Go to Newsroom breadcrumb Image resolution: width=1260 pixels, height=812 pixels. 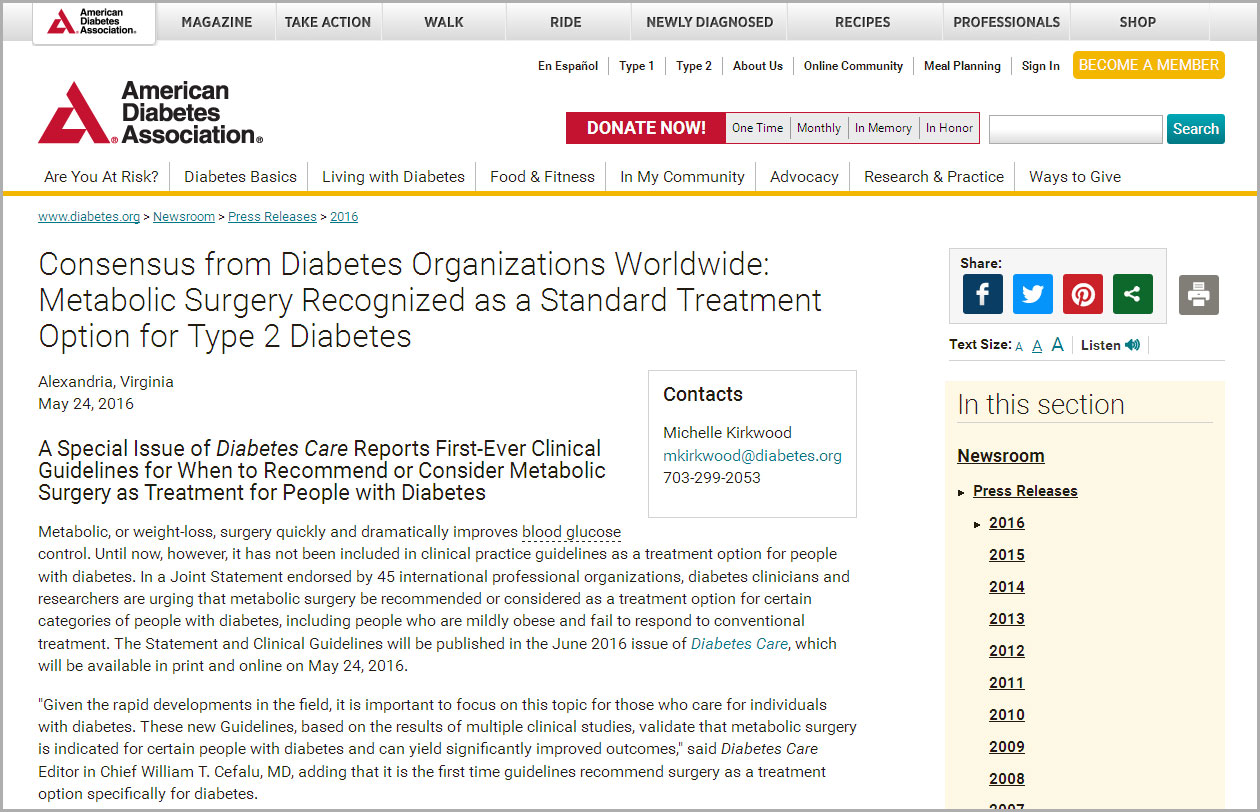pos(184,217)
